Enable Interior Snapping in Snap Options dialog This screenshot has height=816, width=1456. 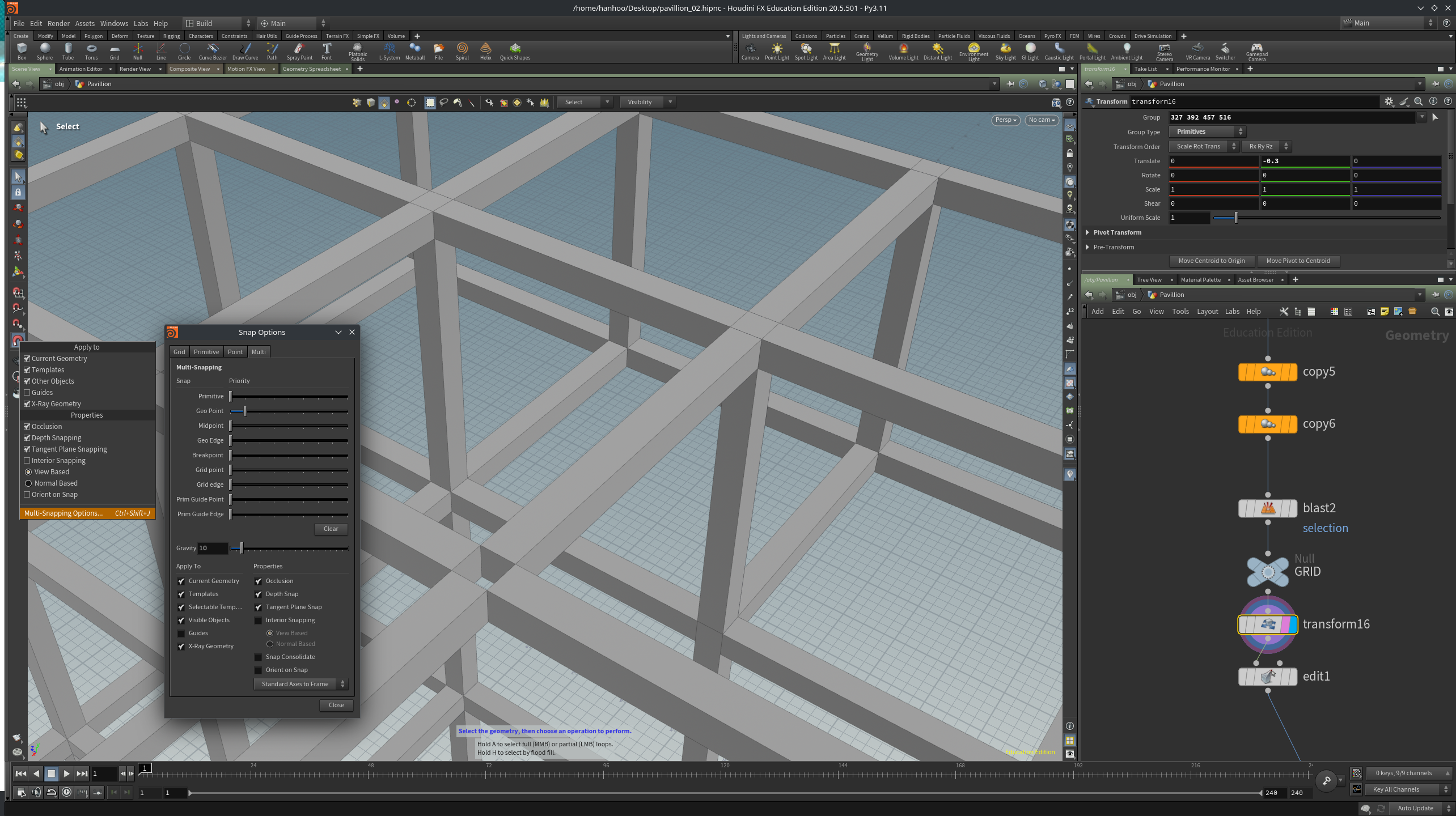point(258,620)
